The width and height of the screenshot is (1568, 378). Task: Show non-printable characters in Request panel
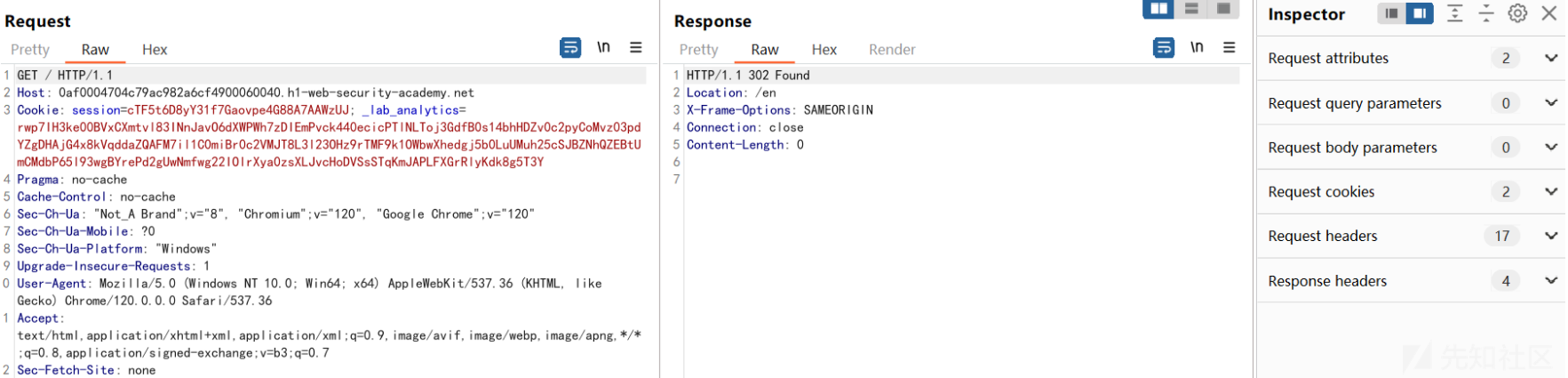click(603, 47)
